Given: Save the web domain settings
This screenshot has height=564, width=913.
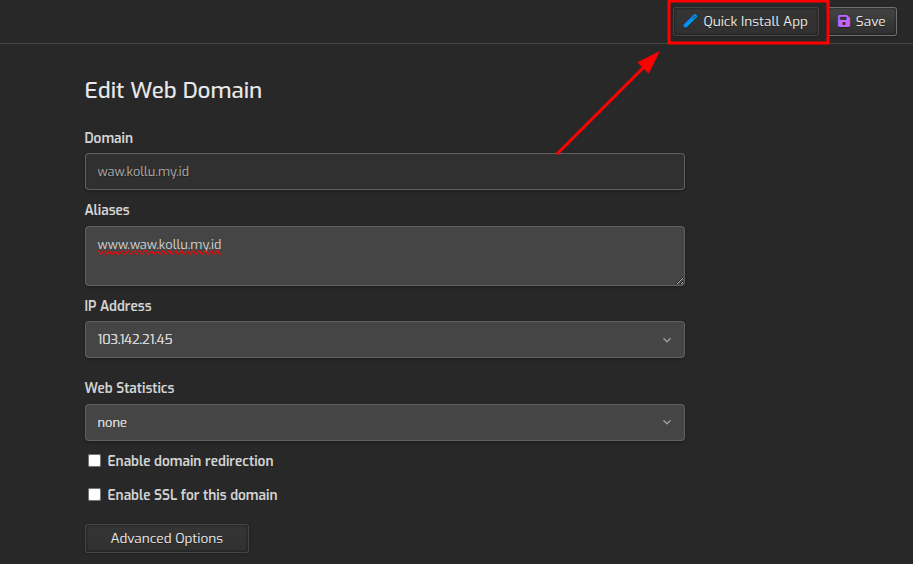Looking at the screenshot, I should (x=861, y=21).
